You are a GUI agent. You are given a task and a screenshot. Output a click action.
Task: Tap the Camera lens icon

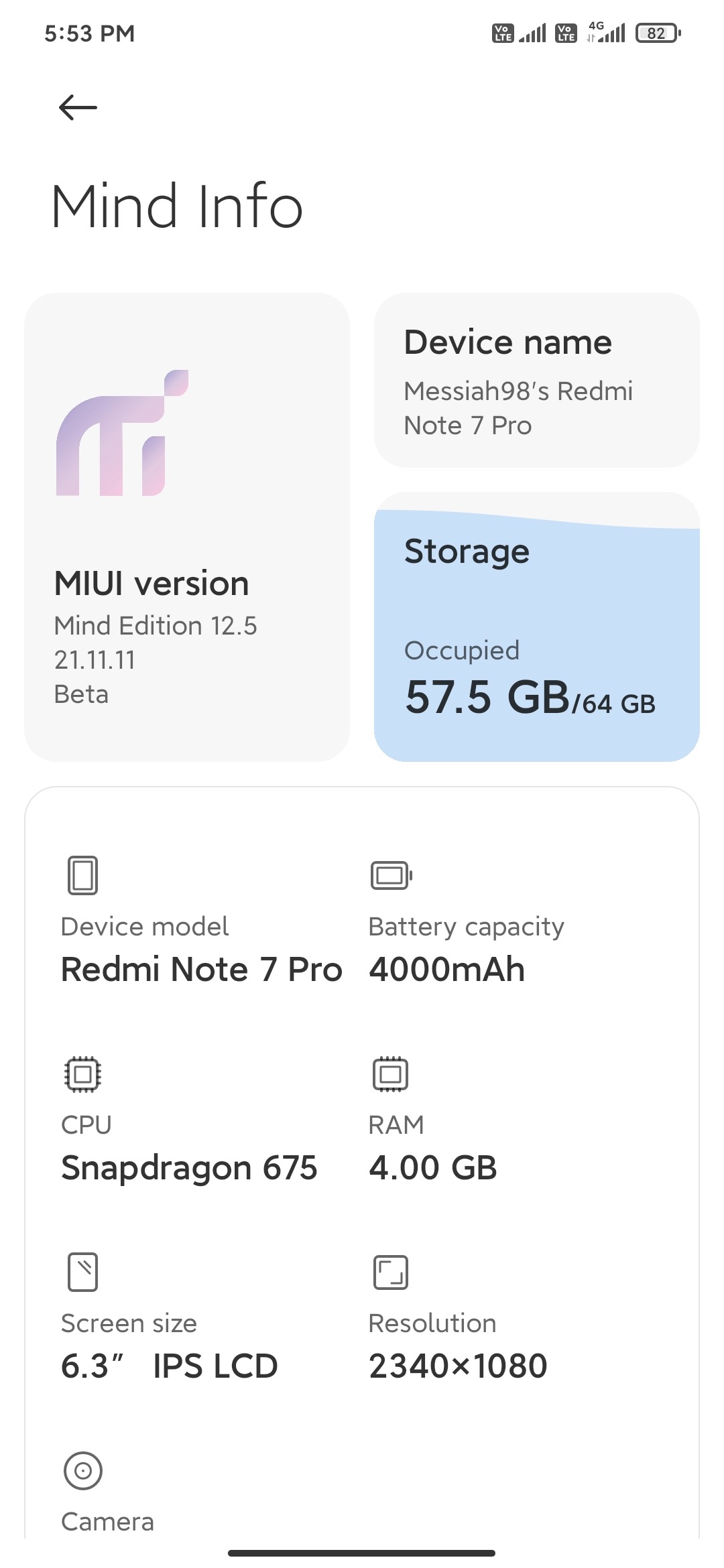(82, 1471)
